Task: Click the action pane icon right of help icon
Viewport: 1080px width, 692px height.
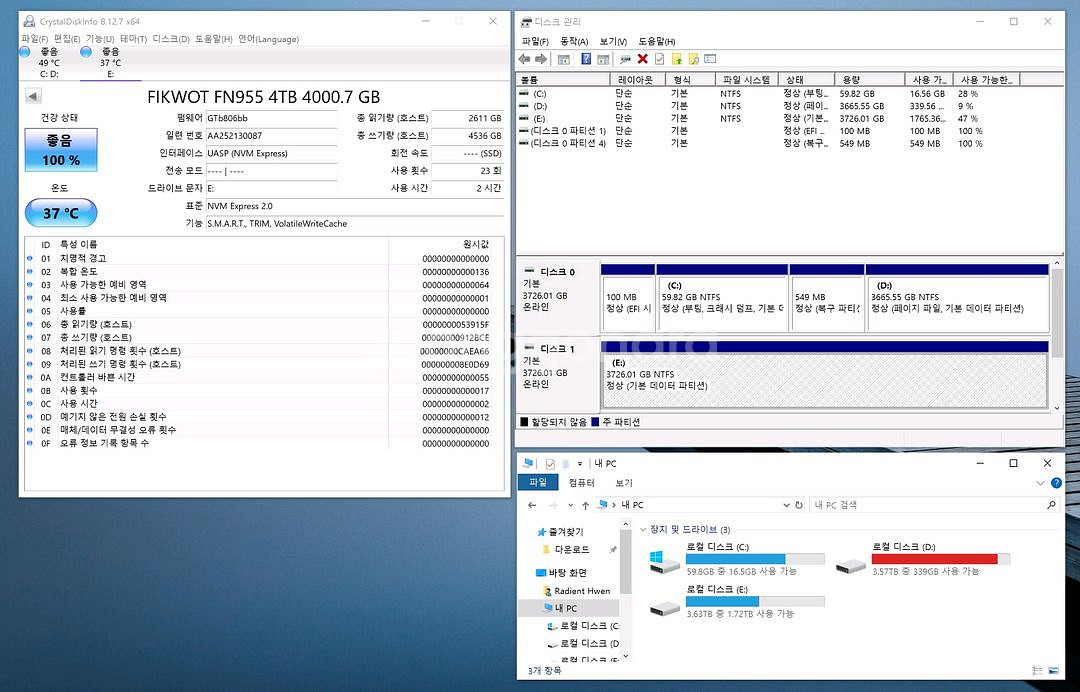Action: point(603,59)
